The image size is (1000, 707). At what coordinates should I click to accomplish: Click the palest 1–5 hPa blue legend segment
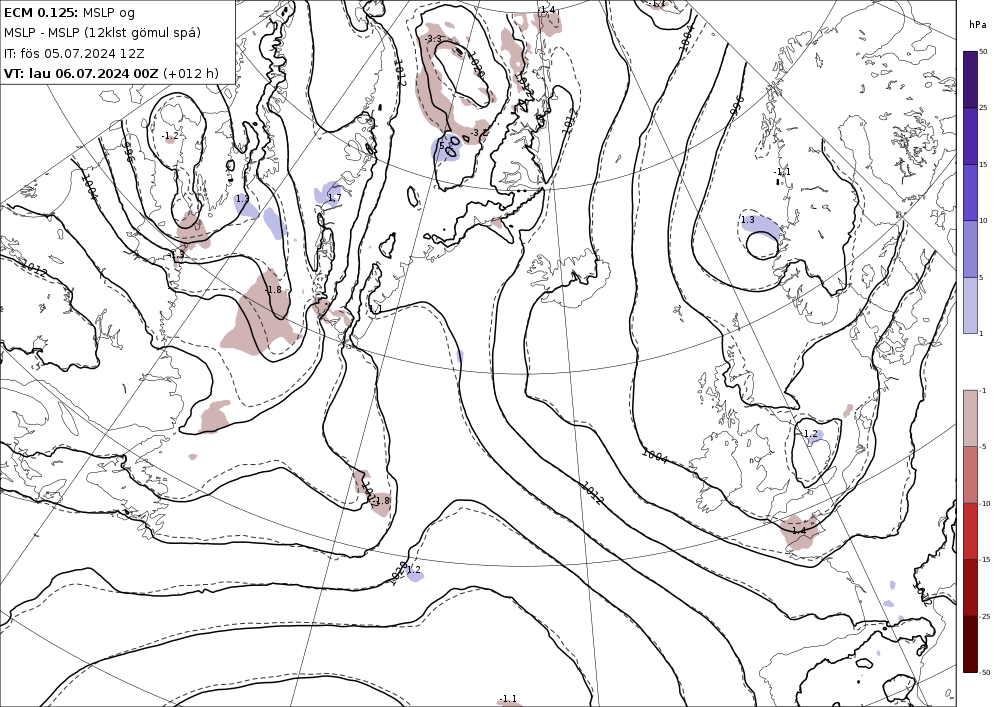point(970,305)
